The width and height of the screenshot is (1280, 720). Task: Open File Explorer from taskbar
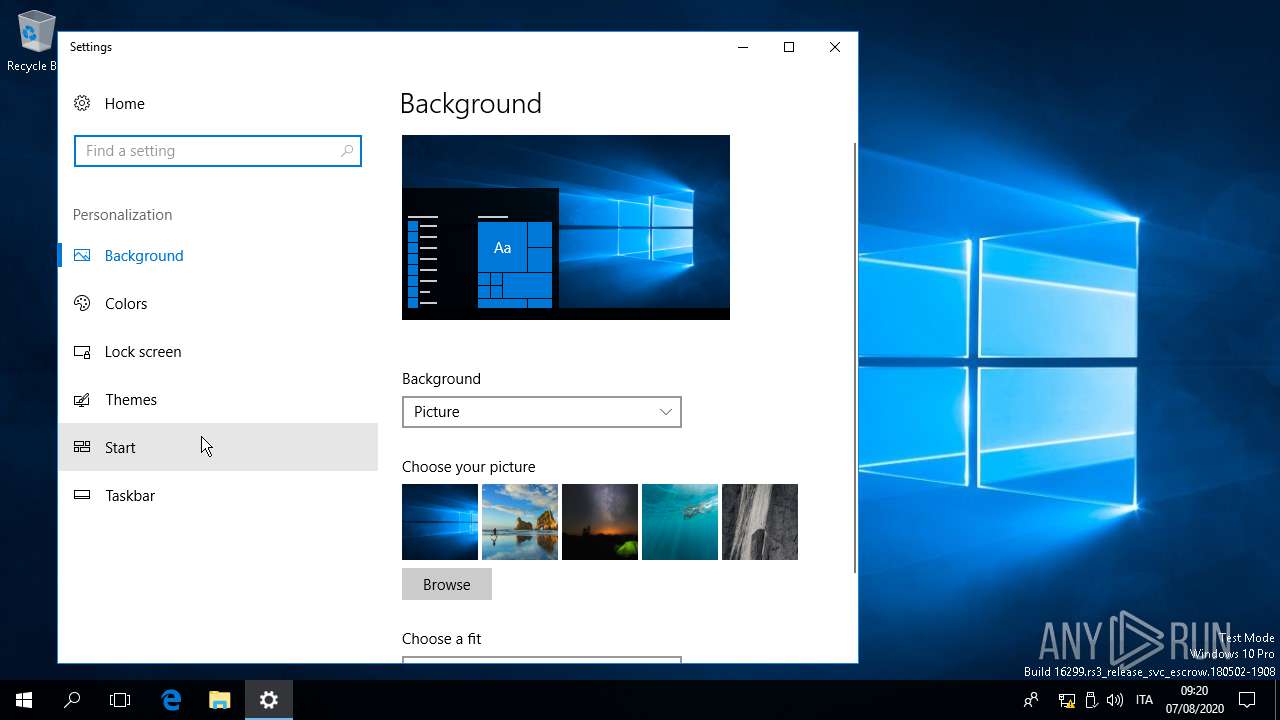[x=220, y=700]
